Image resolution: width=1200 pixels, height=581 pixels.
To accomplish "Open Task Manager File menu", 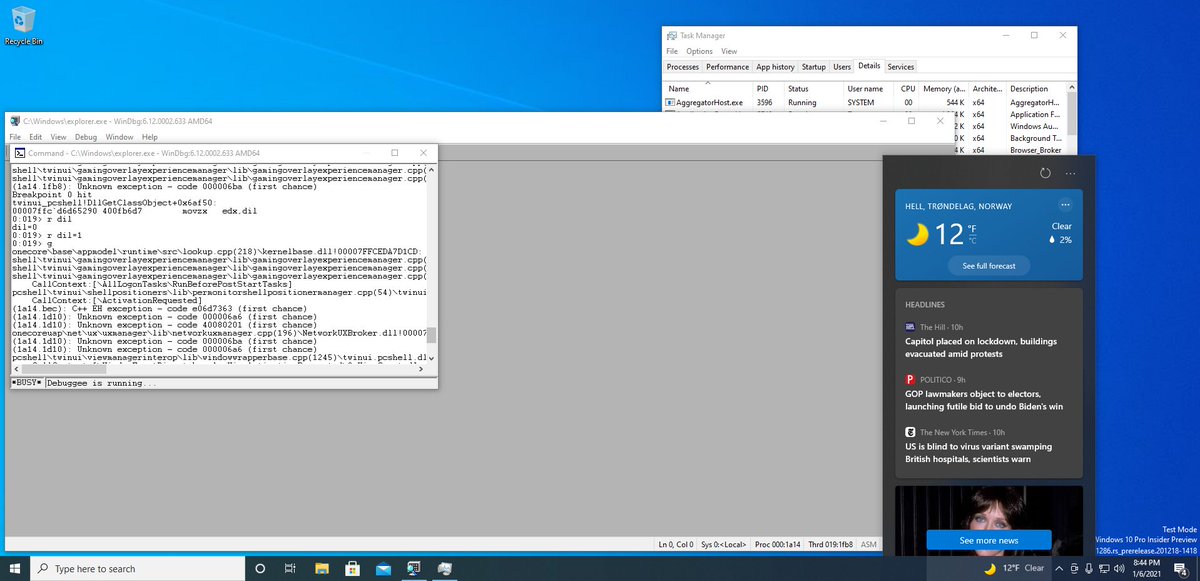I will tap(672, 51).
